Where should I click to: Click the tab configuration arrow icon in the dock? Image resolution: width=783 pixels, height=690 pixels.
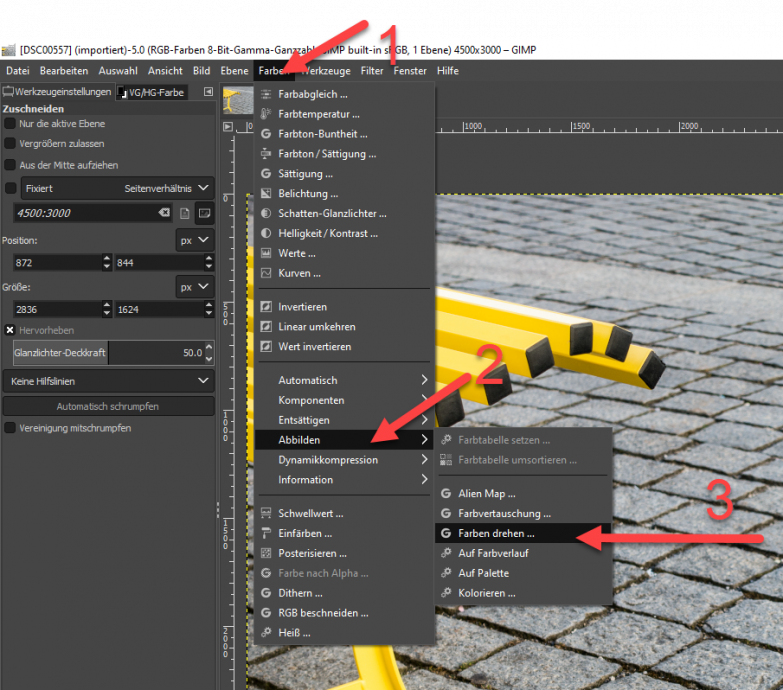point(208,92)
